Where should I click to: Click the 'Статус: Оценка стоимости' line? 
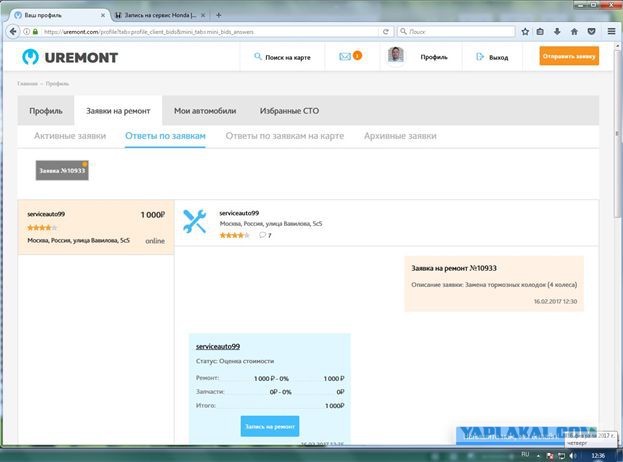(x=235, y=361)
